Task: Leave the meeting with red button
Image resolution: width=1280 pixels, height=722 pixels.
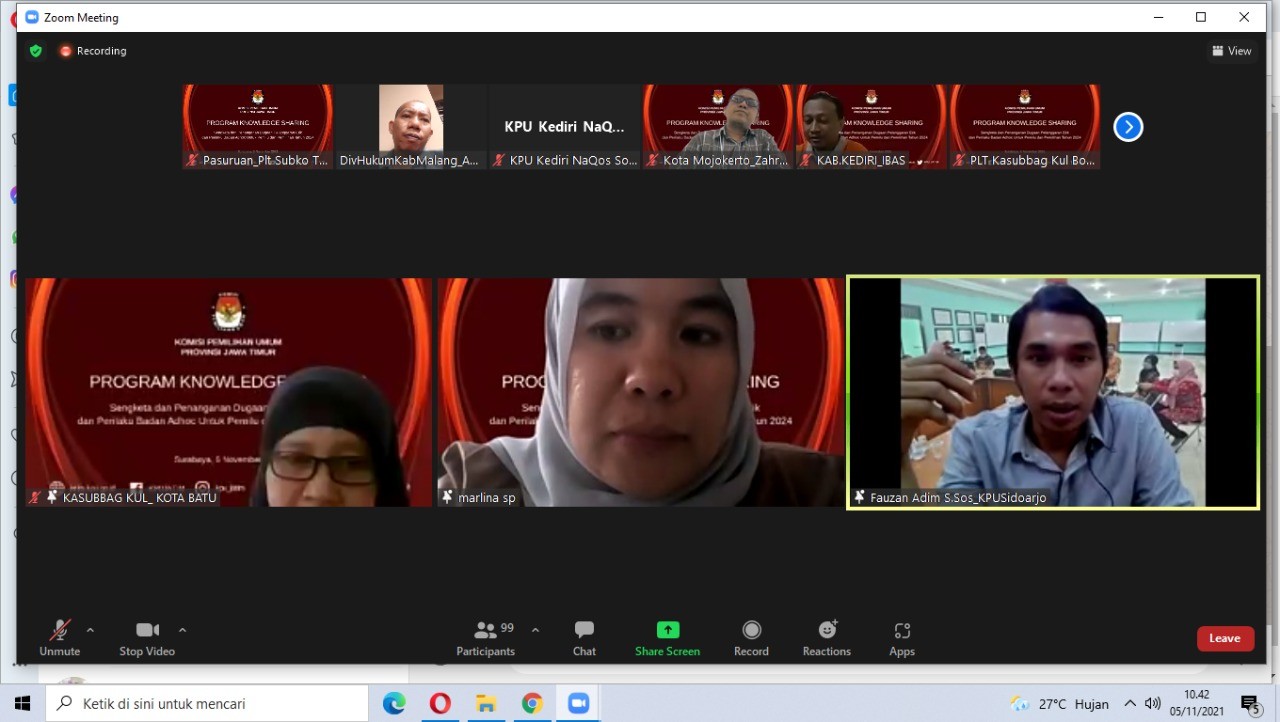Action: [x=1225, y=639]
